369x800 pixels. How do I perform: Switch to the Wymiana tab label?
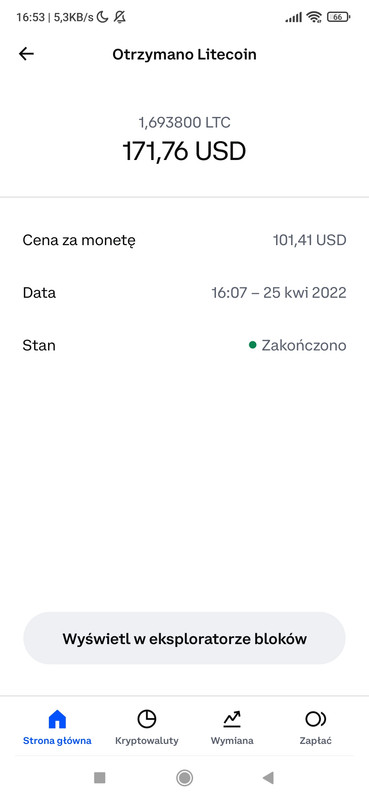(232, 740)
